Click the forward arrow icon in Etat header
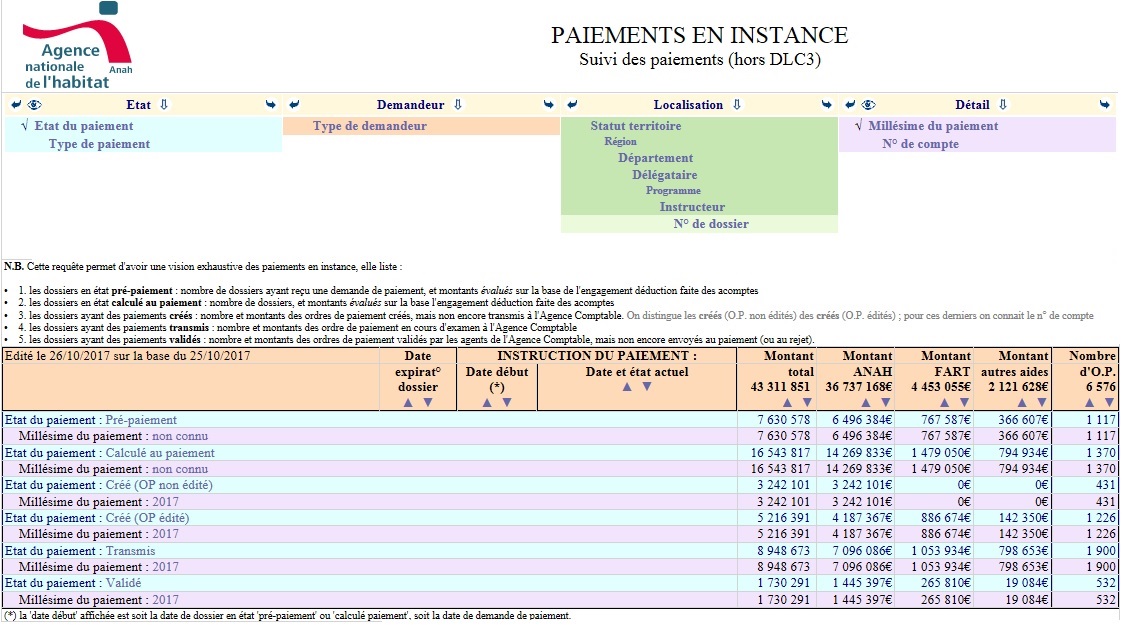 (271, 105)
